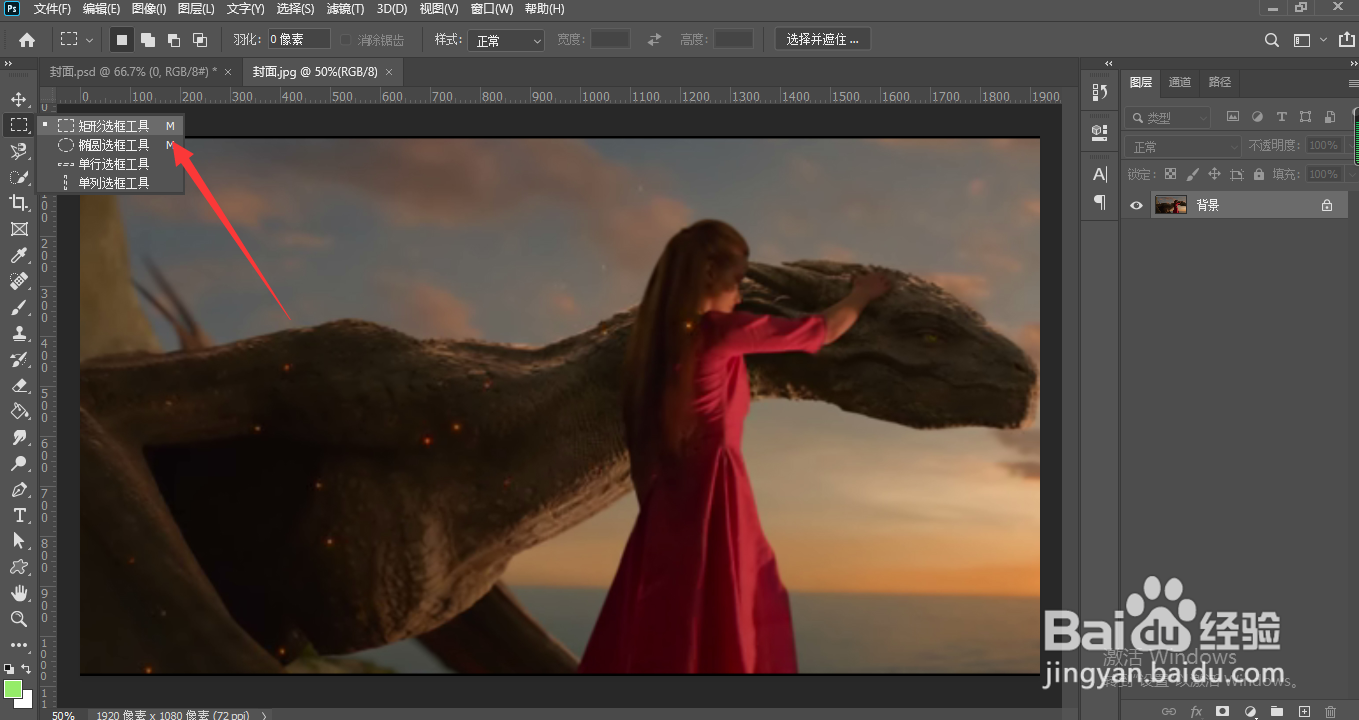Select the Path Selection tool
Screen dimensions: 1359x720
click(18, 541)
